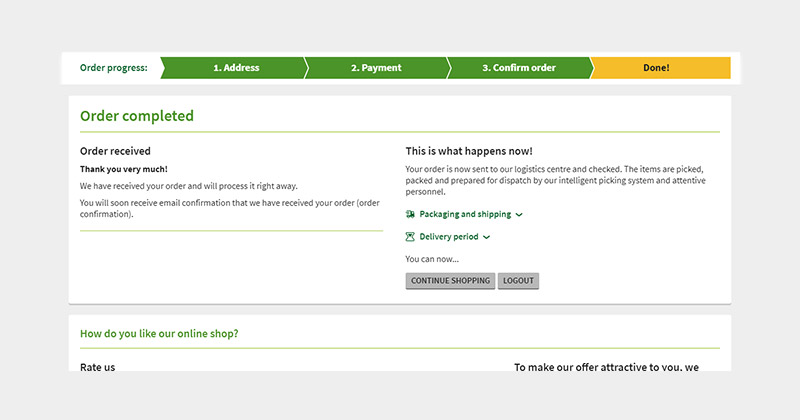
Task: Select the yellow Done! progress step
Action: [x=660, y=68]
